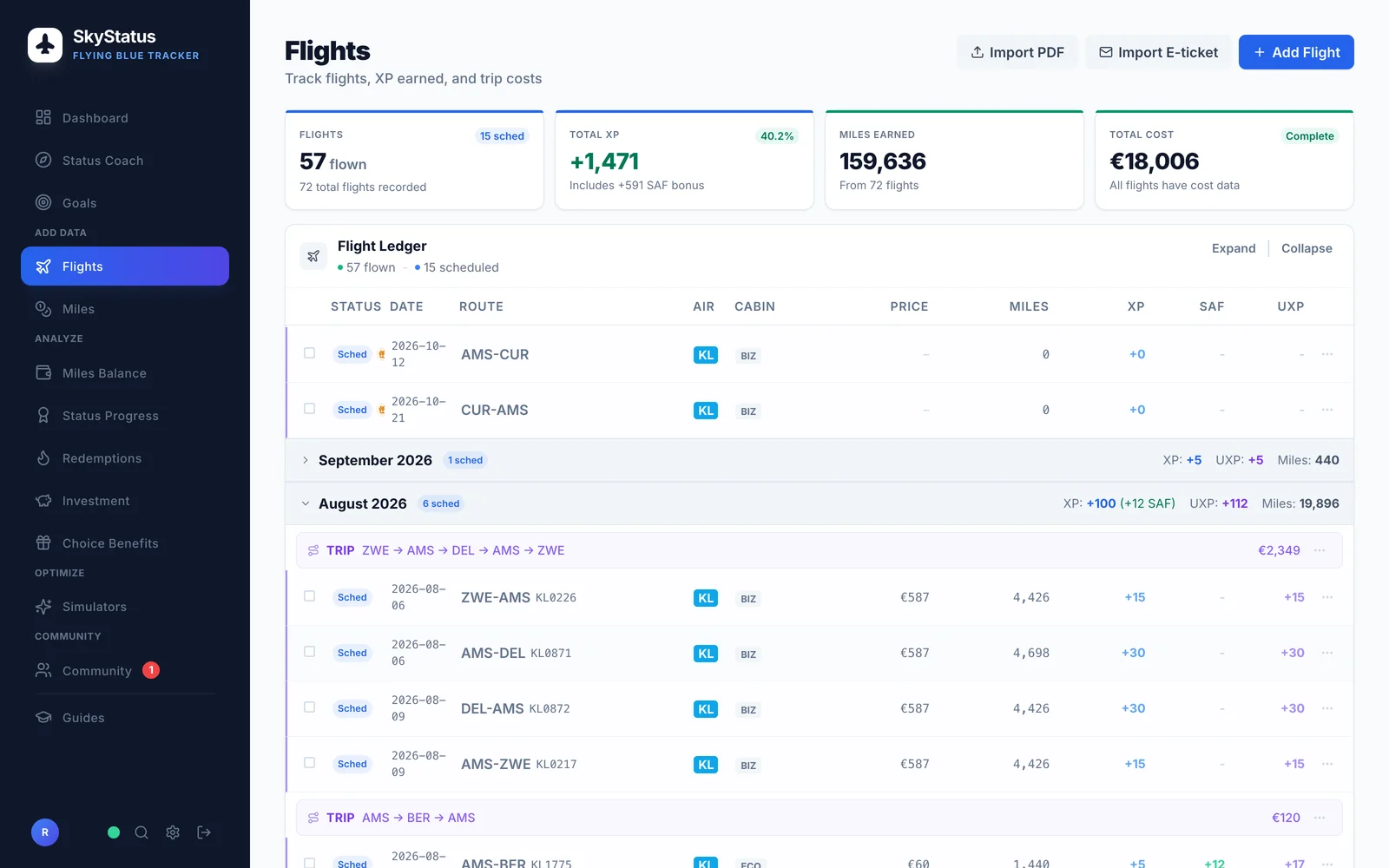Click the SkyStatus airplane logo
This screenshot has height=868, width=1389.
(45, 45)
